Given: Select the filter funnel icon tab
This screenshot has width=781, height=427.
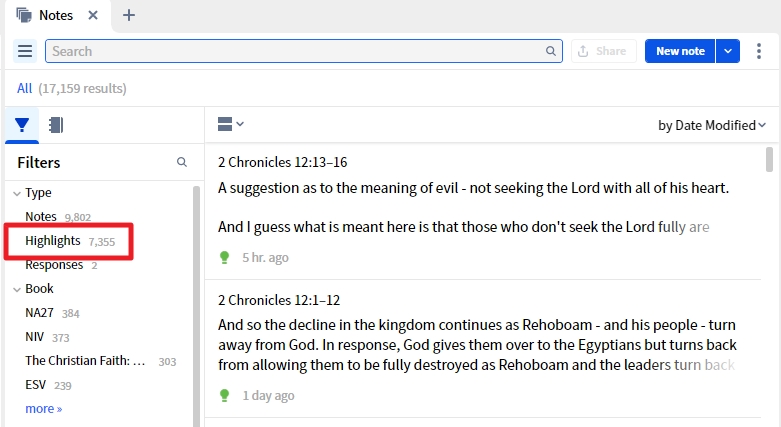Looking at the screenshot, I should click(x=22, y=125).
